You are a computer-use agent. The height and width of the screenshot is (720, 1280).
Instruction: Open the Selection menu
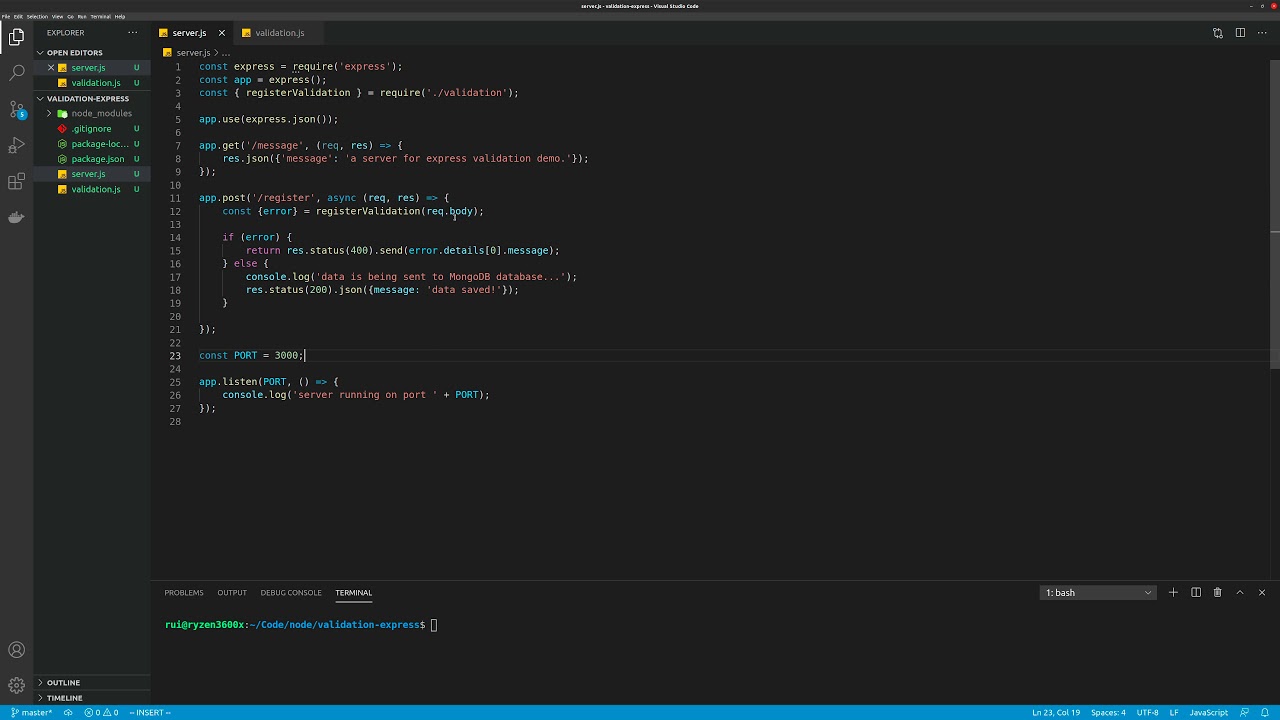click(37, 16)
